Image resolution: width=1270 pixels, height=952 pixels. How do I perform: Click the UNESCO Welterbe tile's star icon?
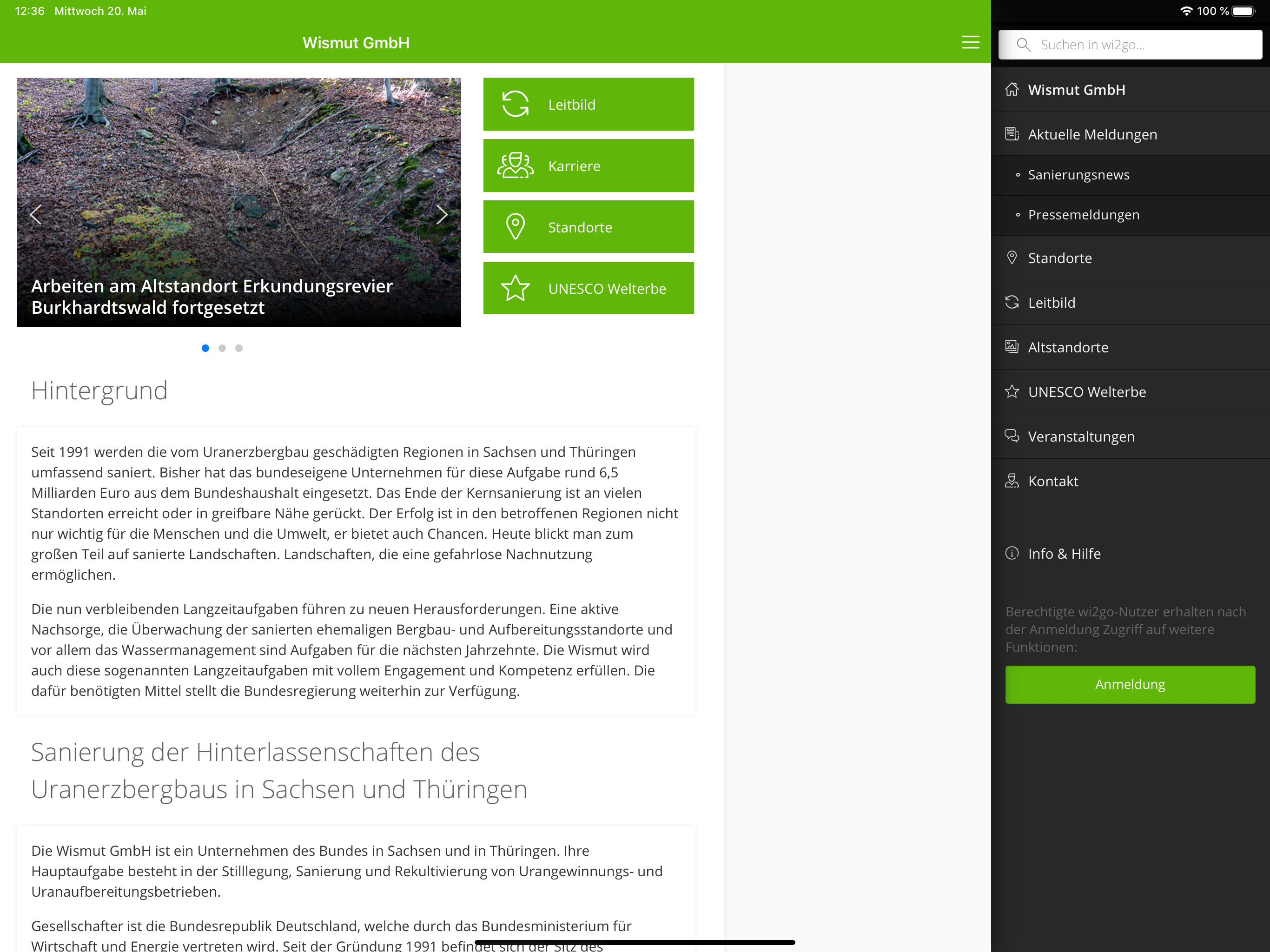coord(515,288)
